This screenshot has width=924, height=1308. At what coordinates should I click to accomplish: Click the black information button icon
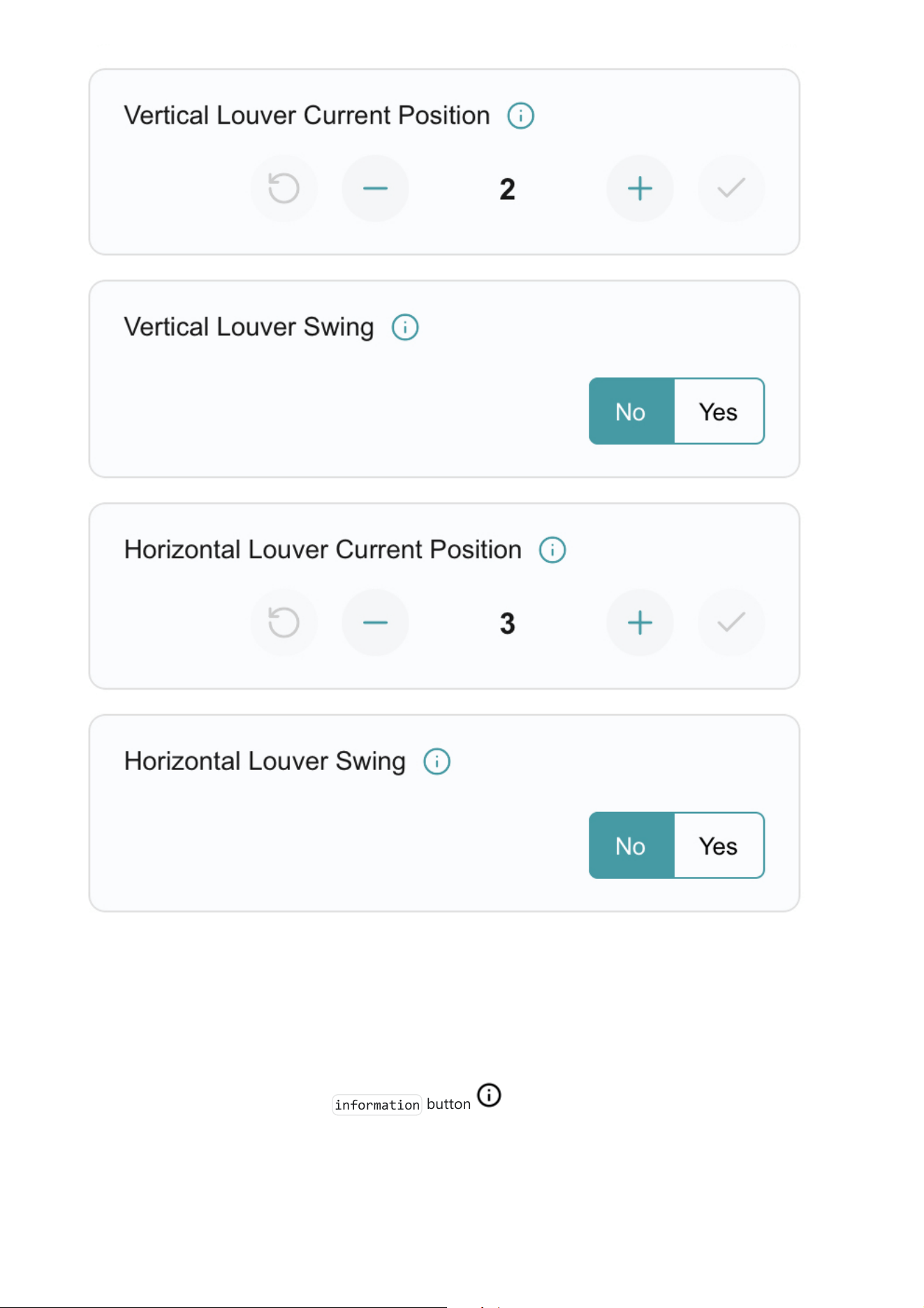click(489, 1095)
